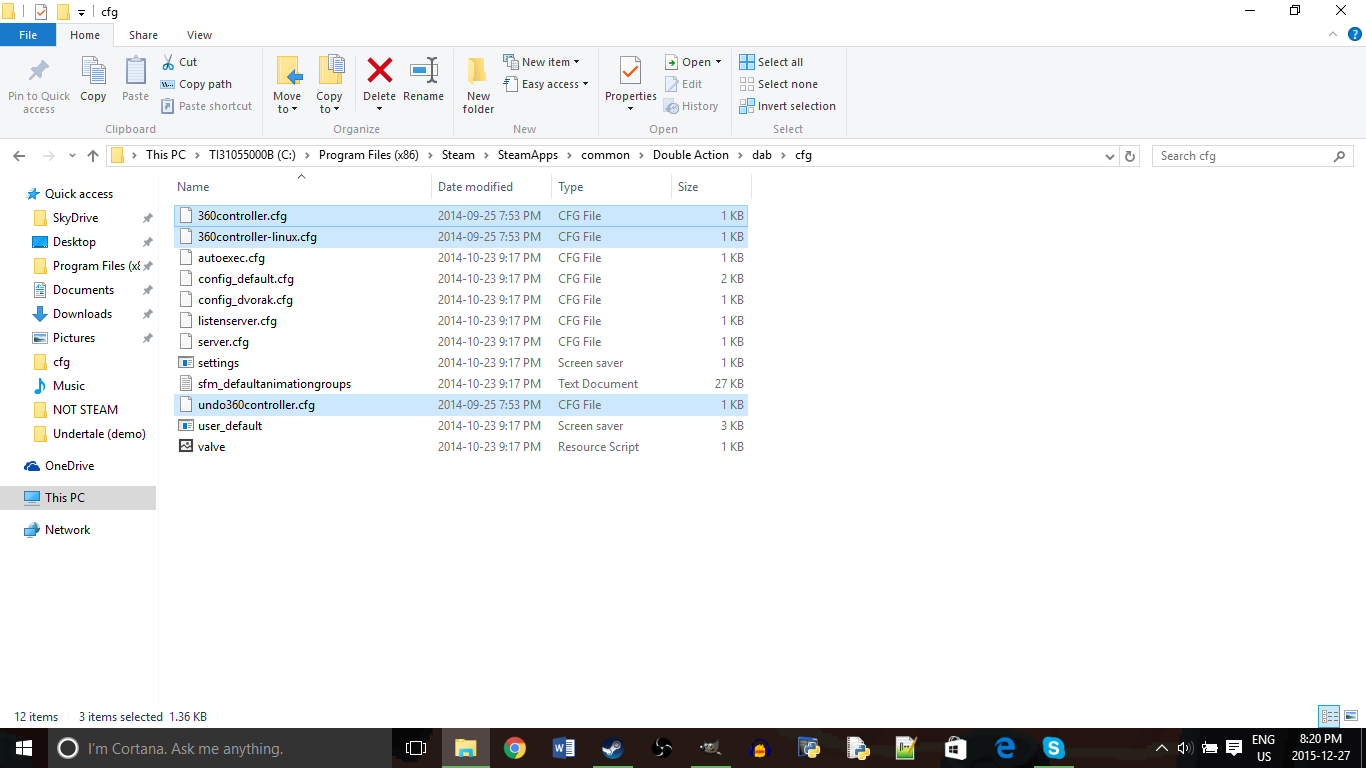This screenshot has width=1366, height=768.
Task: Open Microsoft Edge on taskbar
Action: 1005,748
